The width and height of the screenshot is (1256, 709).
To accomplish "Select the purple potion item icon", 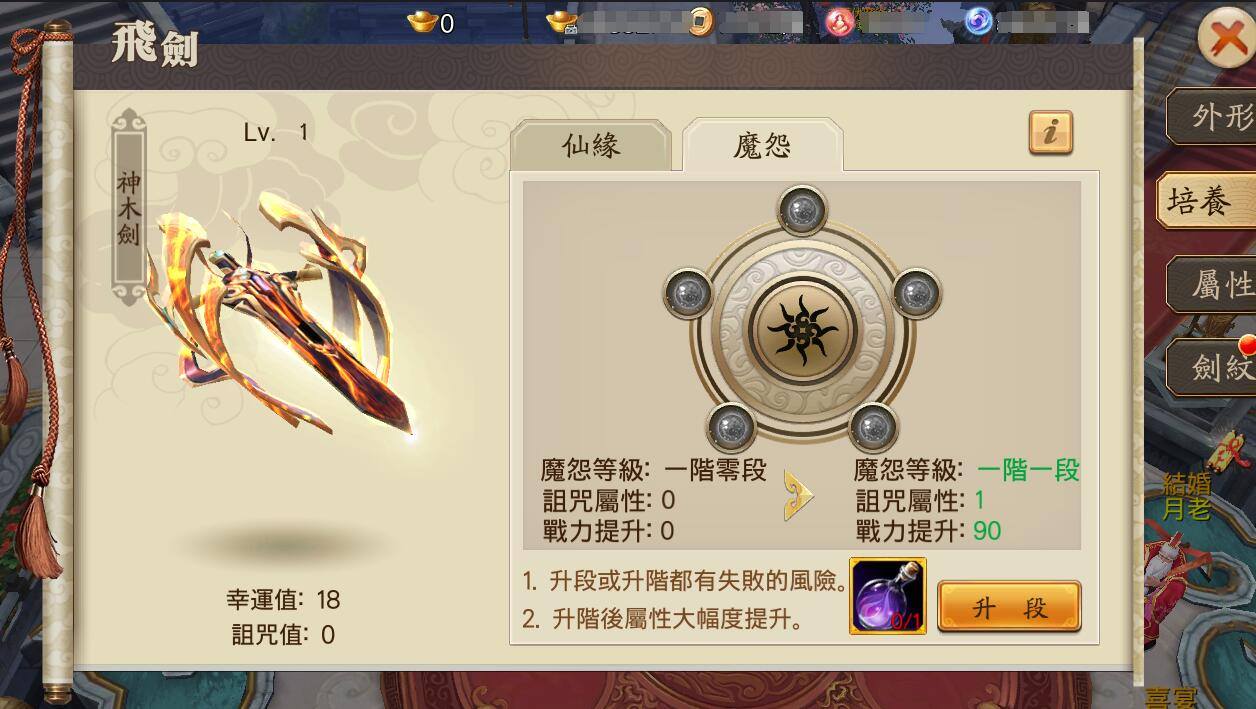I will [888, 596].
